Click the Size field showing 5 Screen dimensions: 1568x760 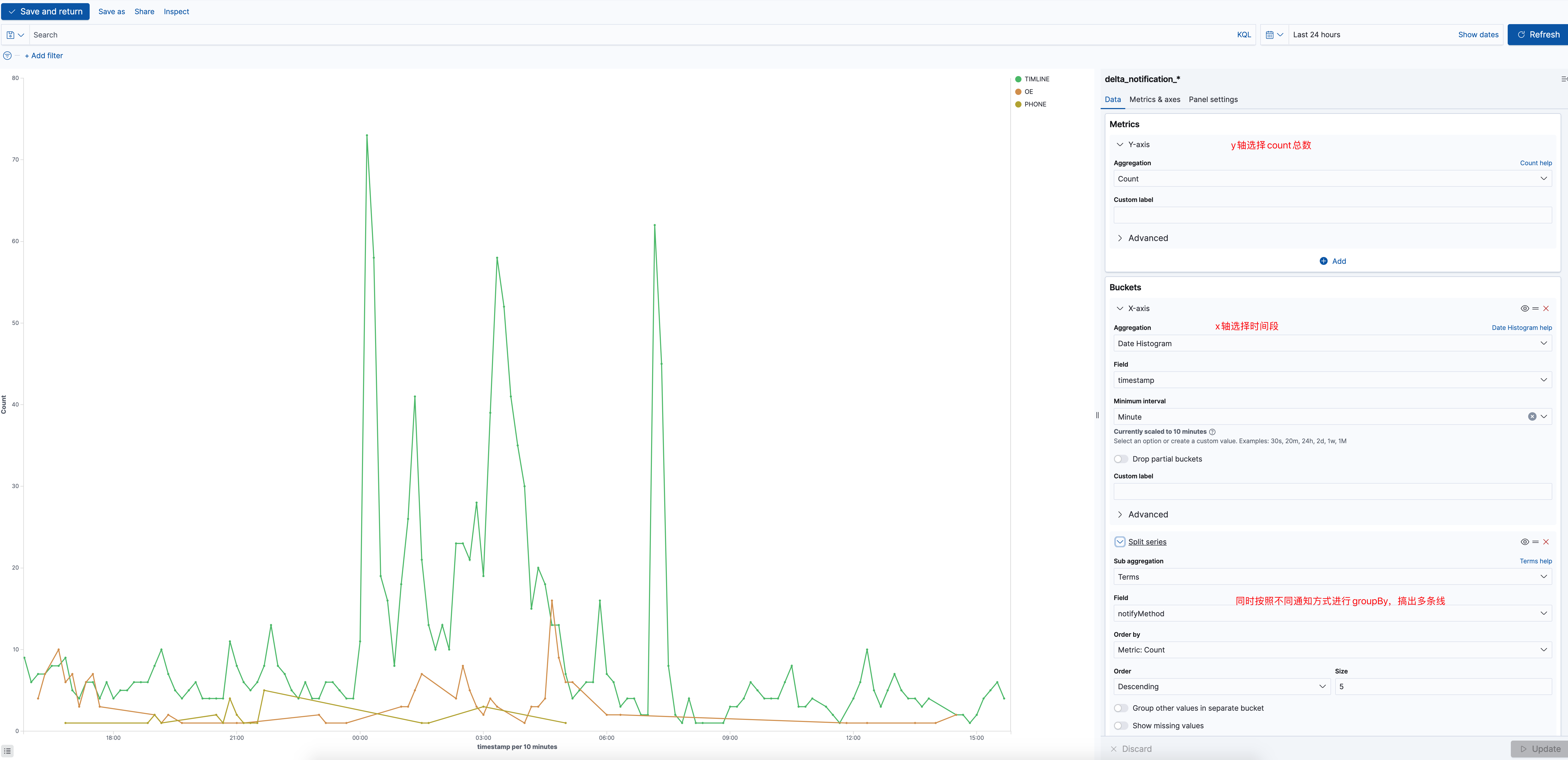(x=1443, y=686)
